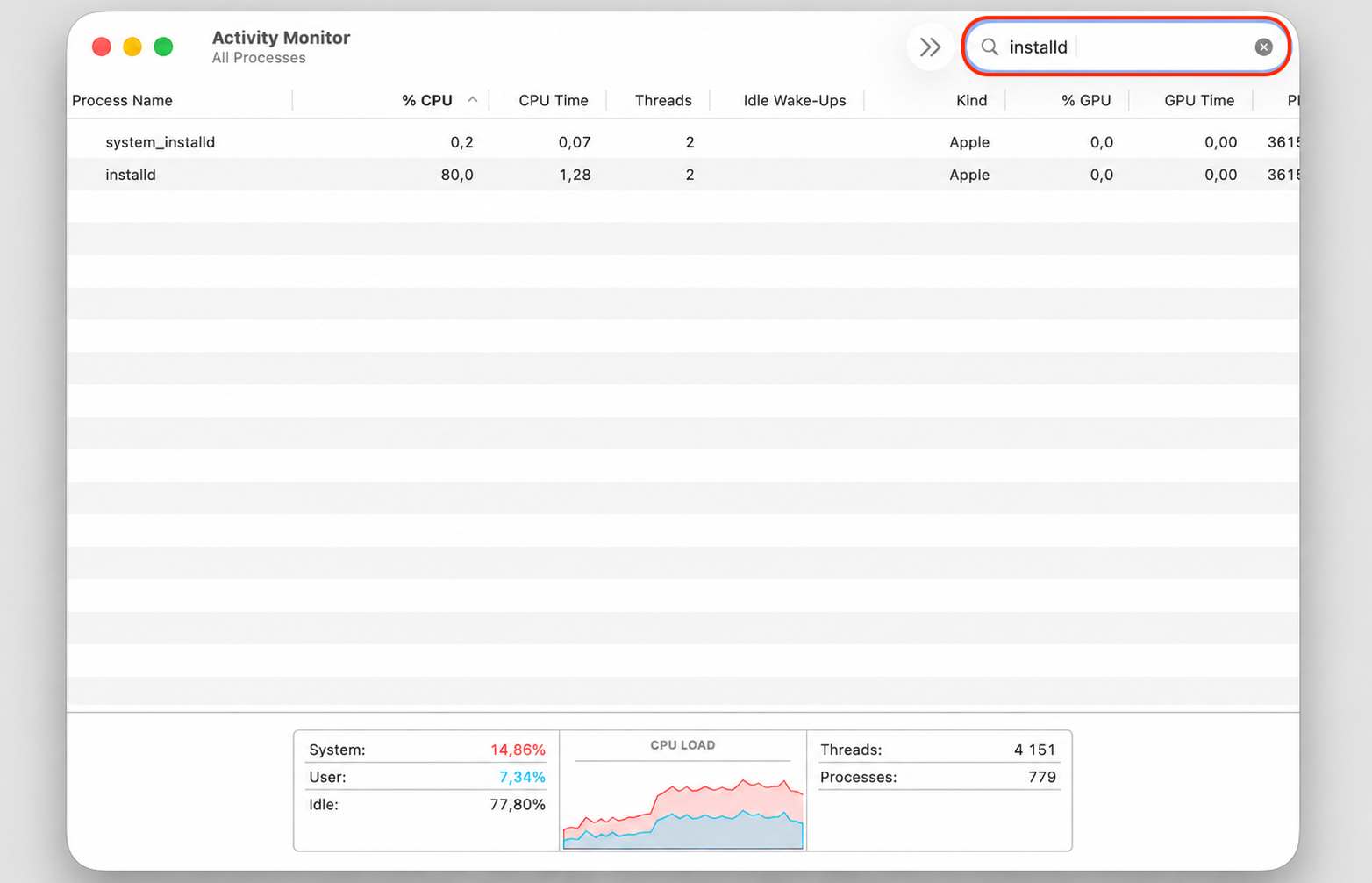The height and width of the screenshot is (883, 1372).
Task: Click the All Processes subtitle
Action: point(259,58)
